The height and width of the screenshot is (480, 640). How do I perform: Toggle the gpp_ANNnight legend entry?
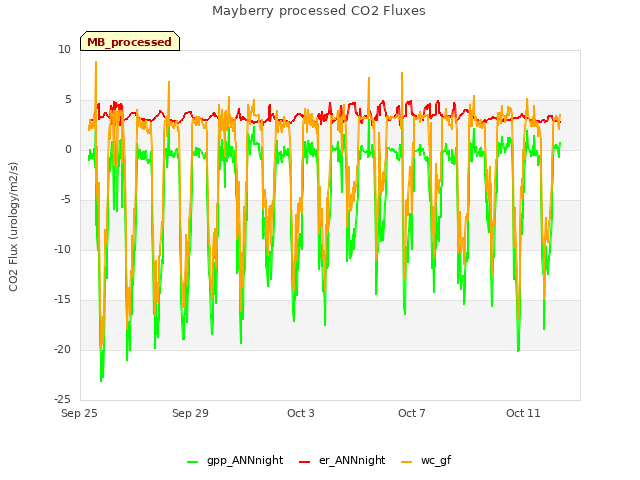235,460
